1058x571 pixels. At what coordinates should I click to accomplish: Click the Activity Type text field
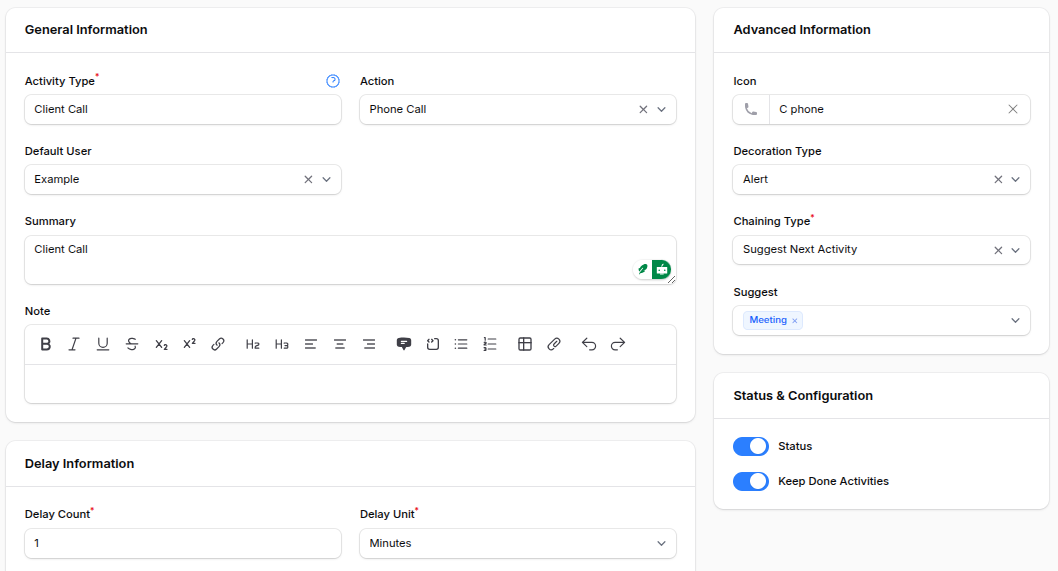tap(183, 110)
